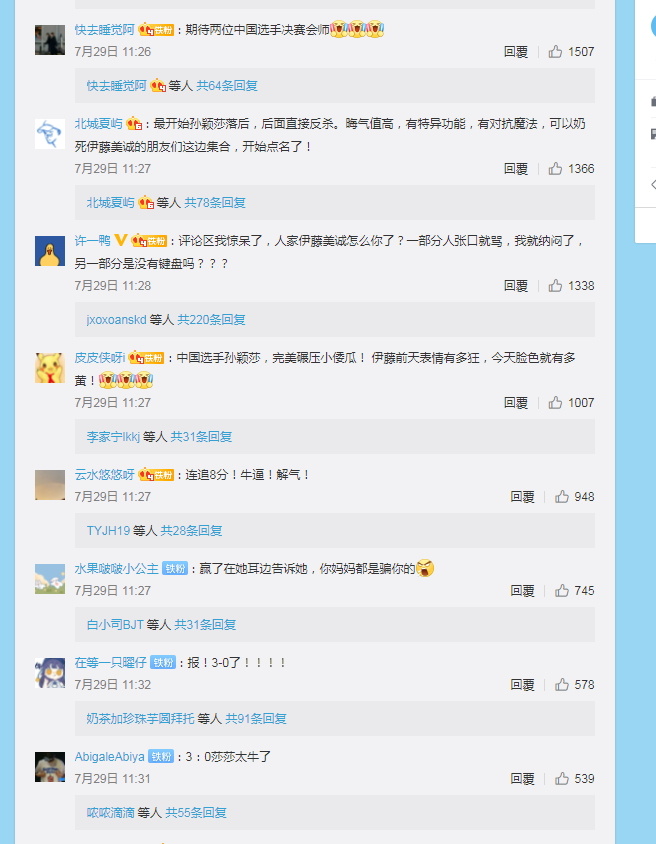Image resolution: width=656 pixels, height=844 pixels.
Task: Open user link jxoxoanskd
Action: [116, 320]
